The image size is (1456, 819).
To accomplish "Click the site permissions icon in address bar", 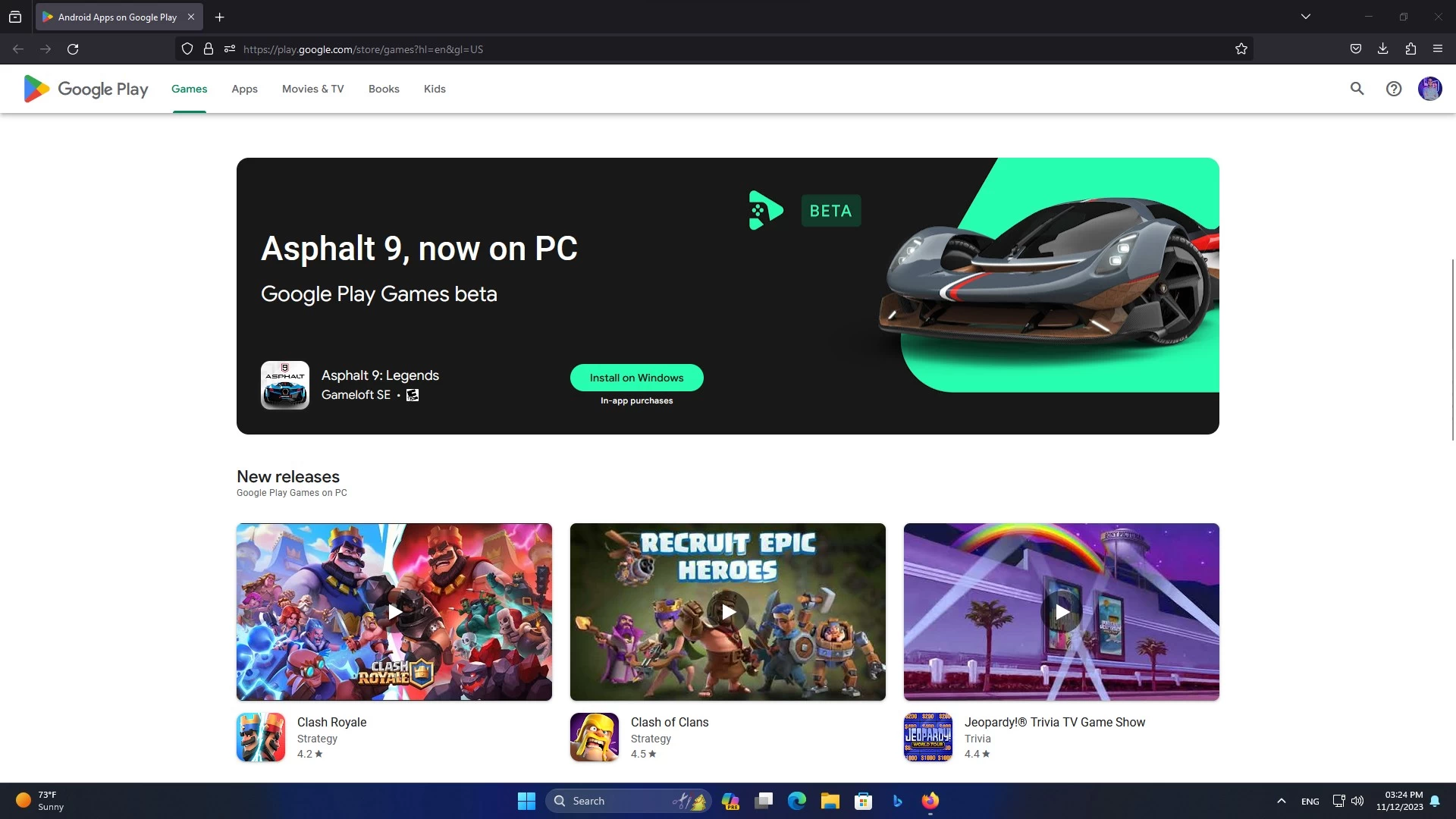I will (230, 49).
